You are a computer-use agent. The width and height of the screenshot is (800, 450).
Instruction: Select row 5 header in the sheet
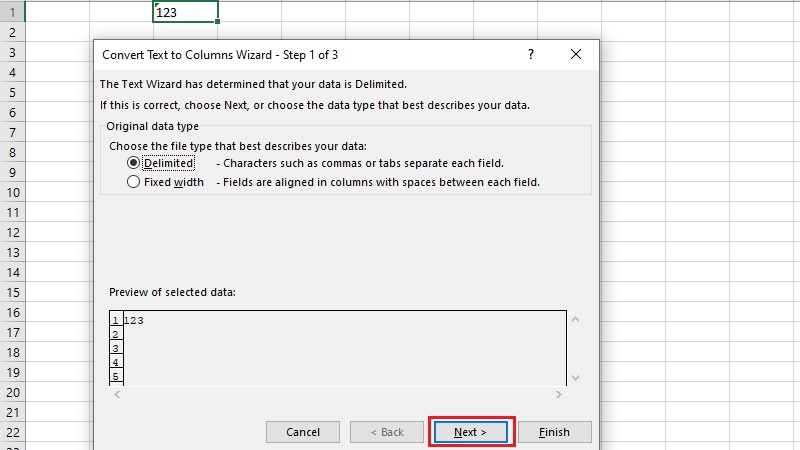point(12,92)
